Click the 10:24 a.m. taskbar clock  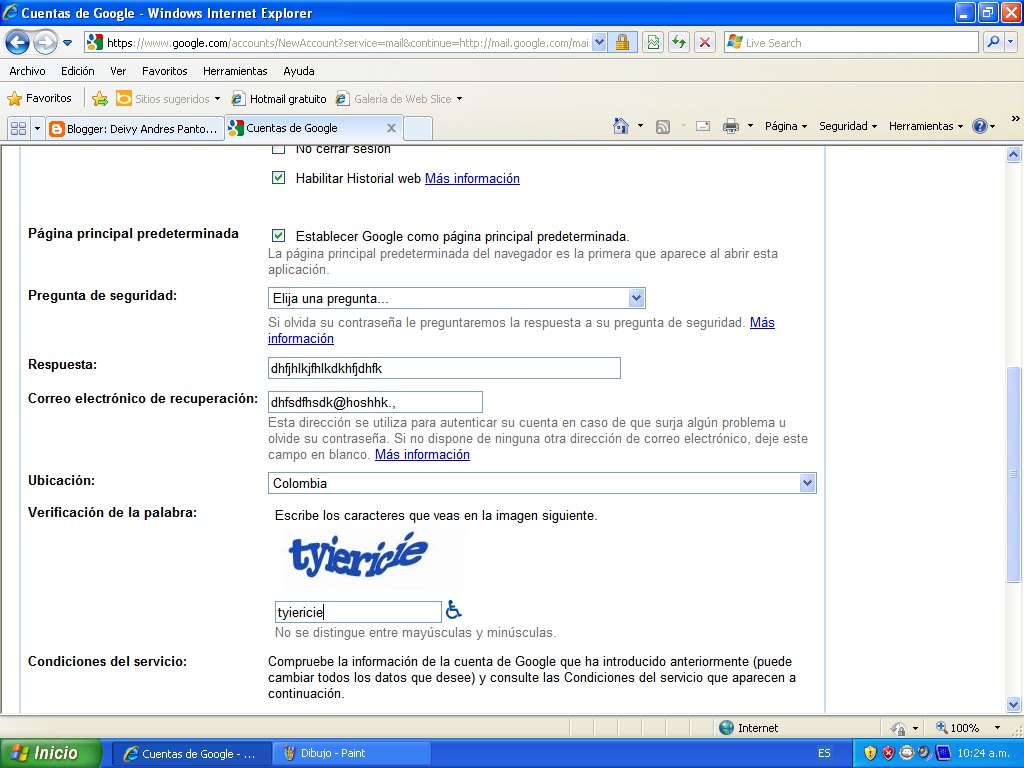coord(984,753)
